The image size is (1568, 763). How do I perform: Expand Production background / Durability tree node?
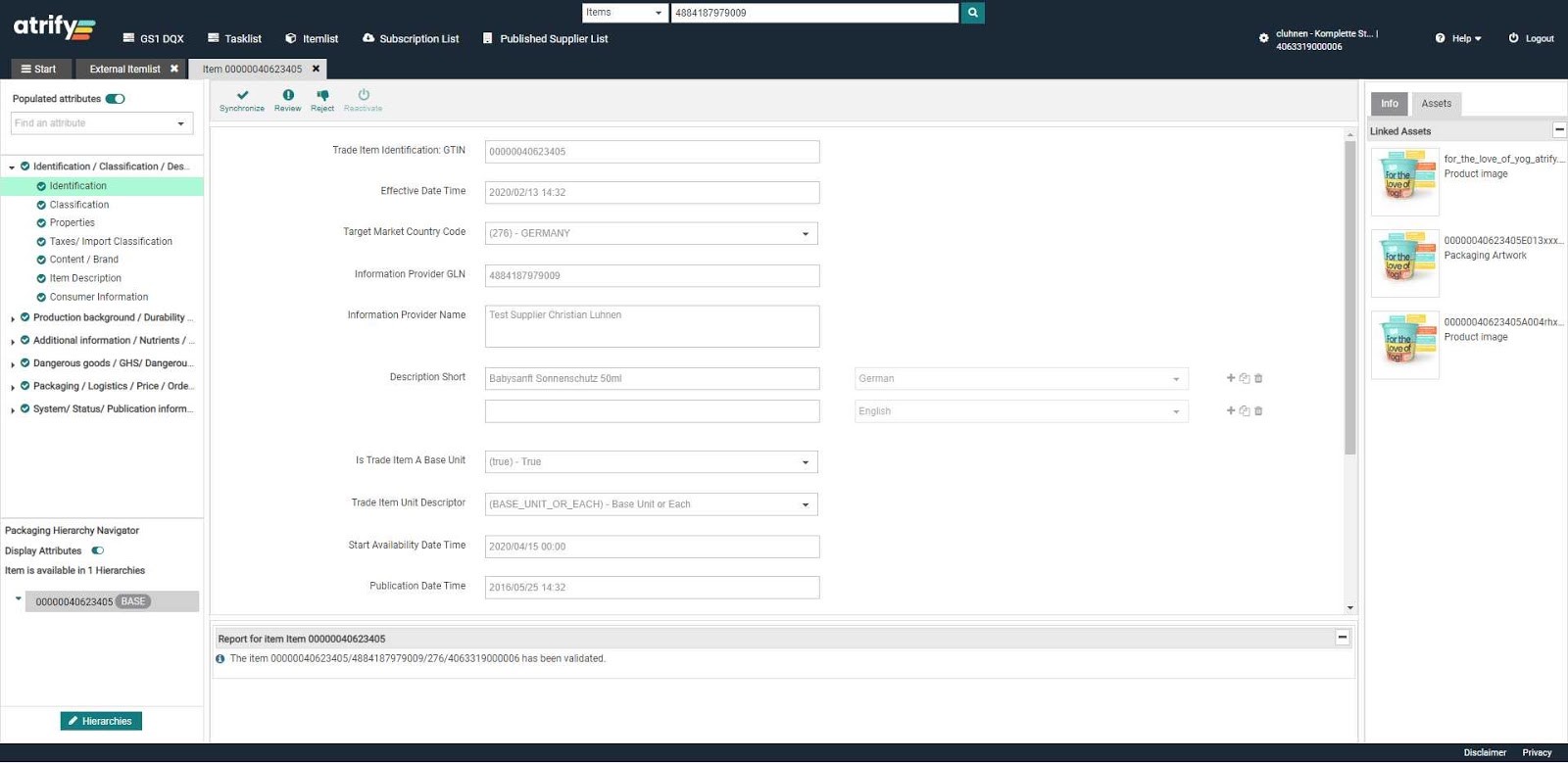pos(13,318)
